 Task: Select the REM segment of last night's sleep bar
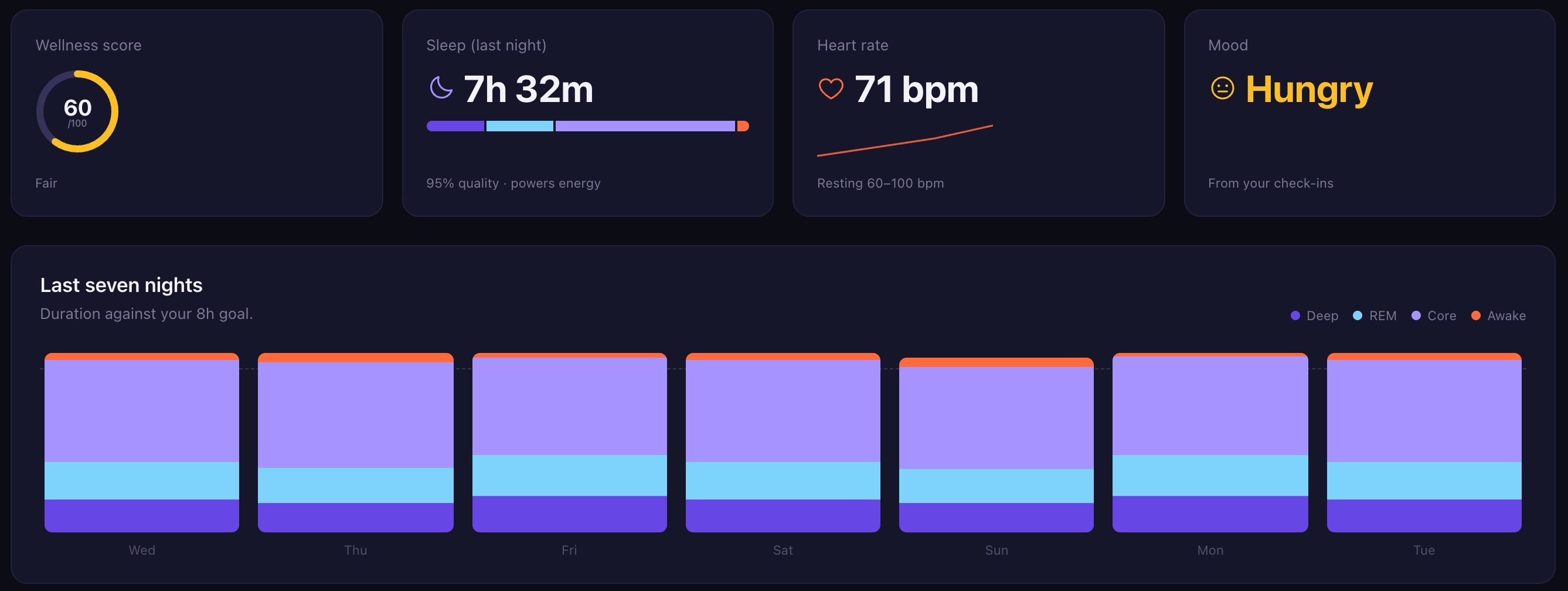(x=520, y=126)
